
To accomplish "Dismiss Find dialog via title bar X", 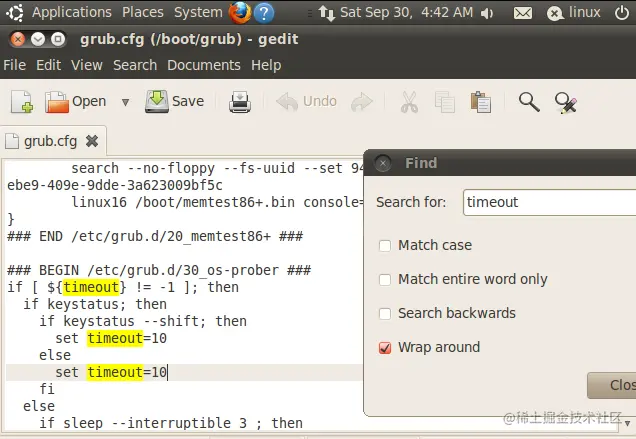I will point(382,163).
